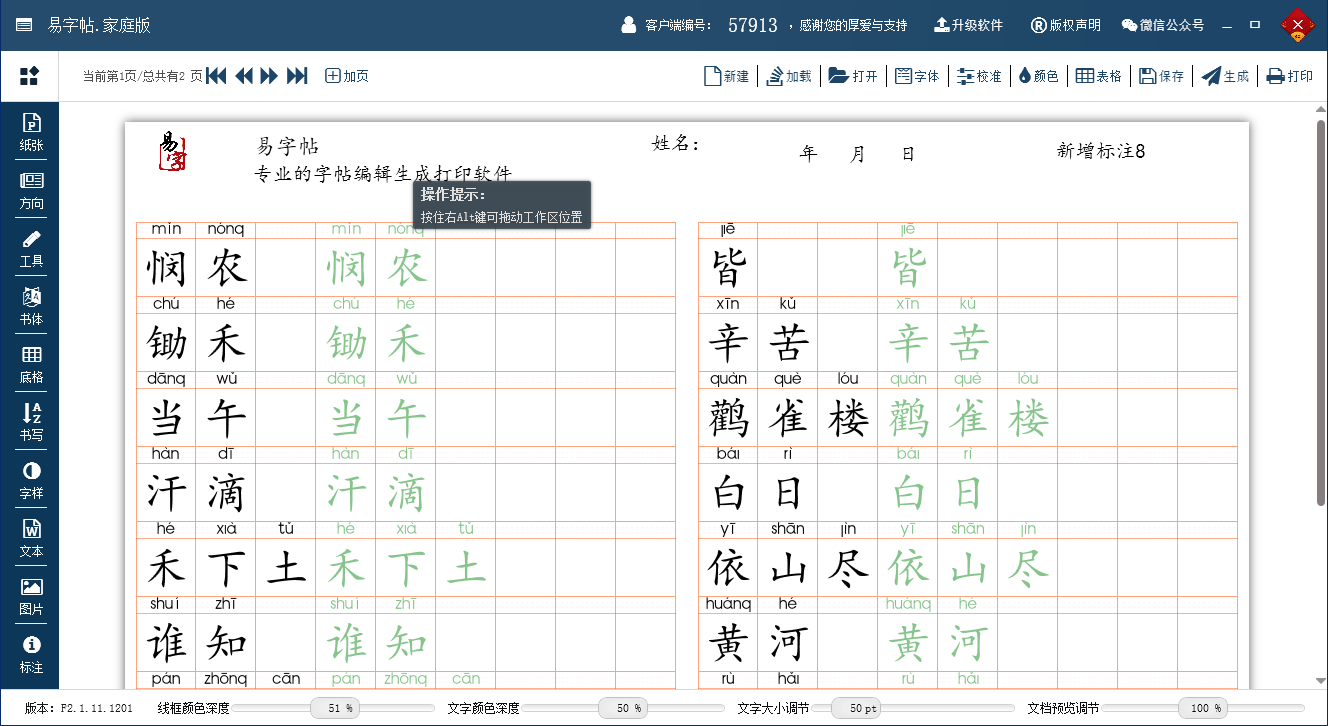Select the 新增标注8 annotation text
Screen dimensions: 1328x726
click(x=1101, y=151)
